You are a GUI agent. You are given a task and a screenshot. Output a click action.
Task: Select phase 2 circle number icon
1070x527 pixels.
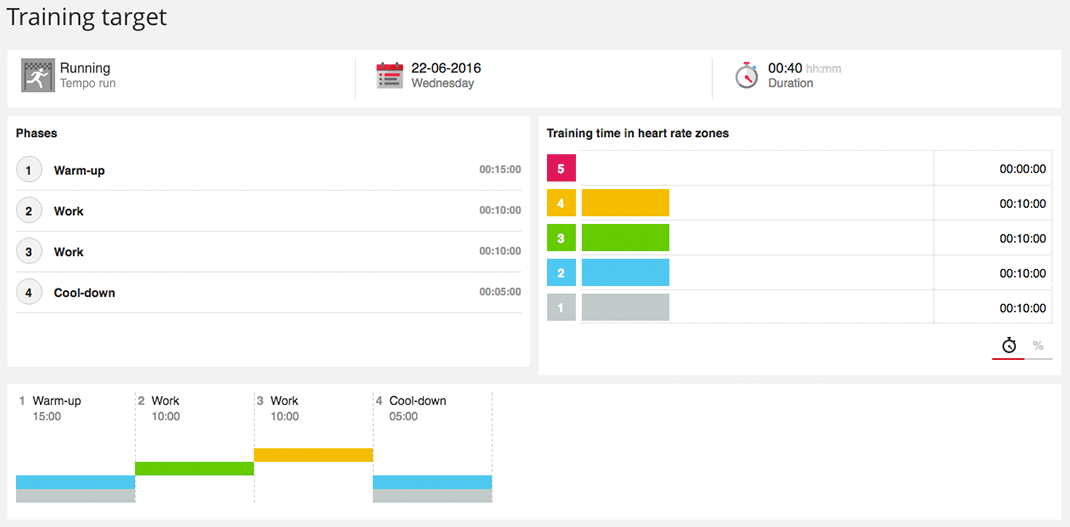click(x=29, y=211)
